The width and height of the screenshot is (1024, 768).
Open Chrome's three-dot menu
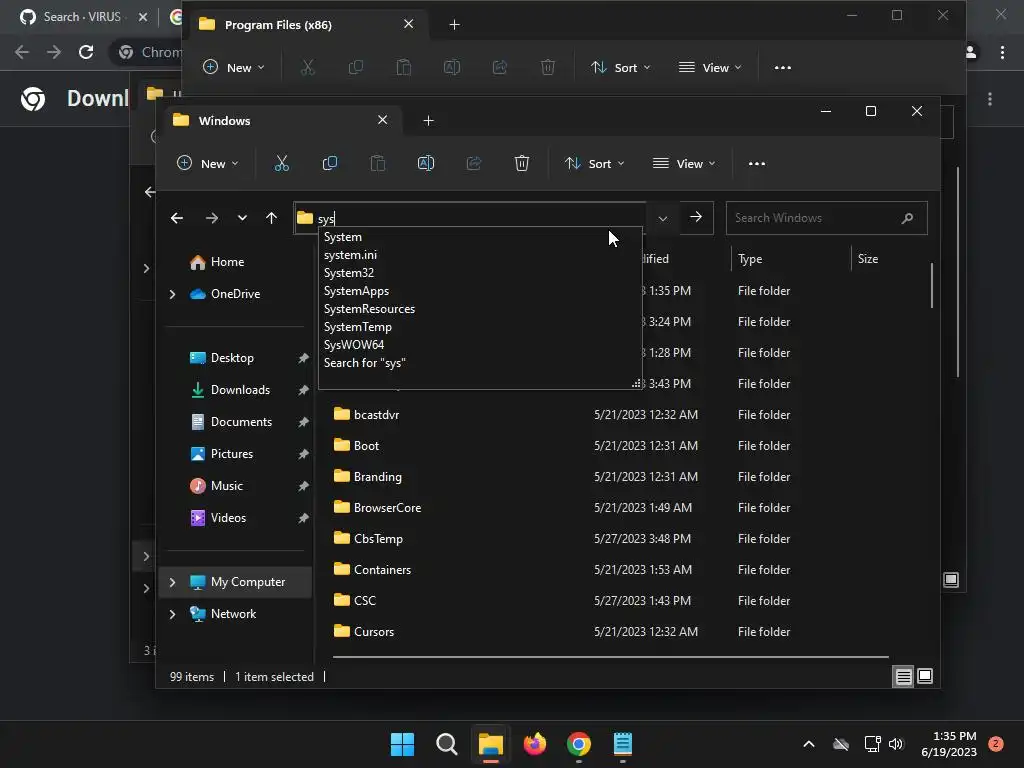pyautogui.click(x=1002, y=52)
